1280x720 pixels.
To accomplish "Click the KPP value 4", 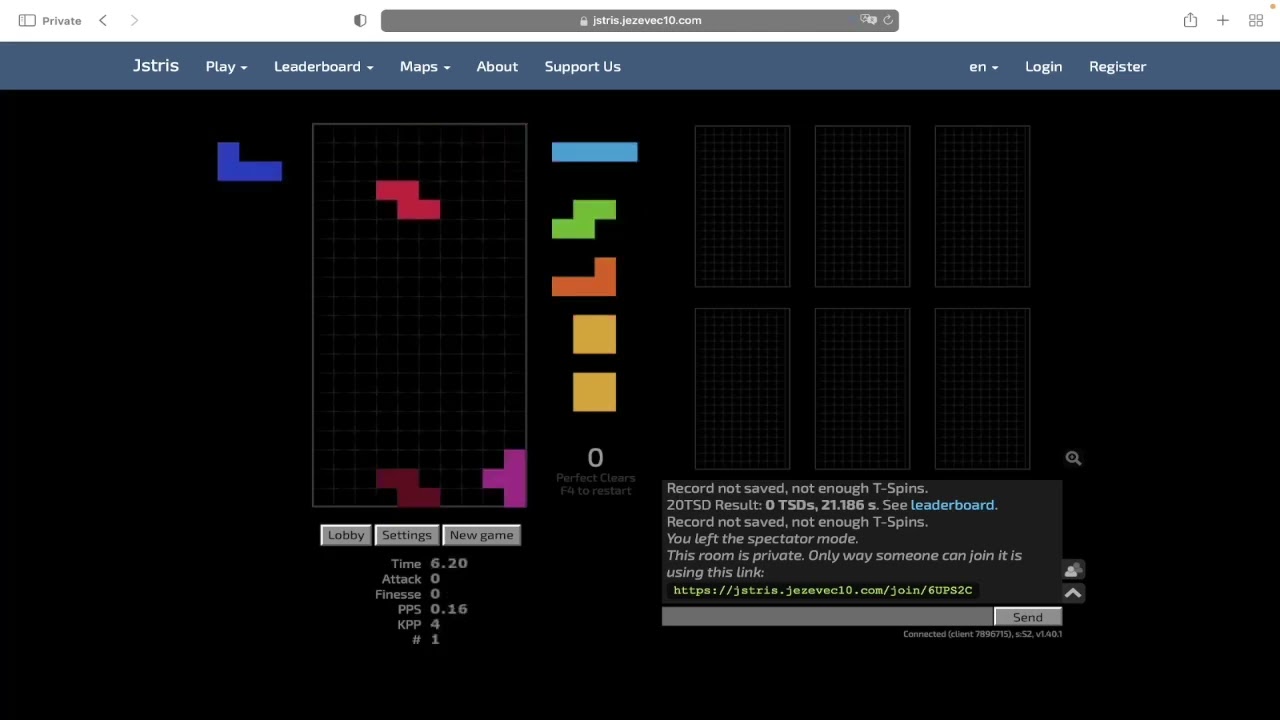I will coord(435,624).
